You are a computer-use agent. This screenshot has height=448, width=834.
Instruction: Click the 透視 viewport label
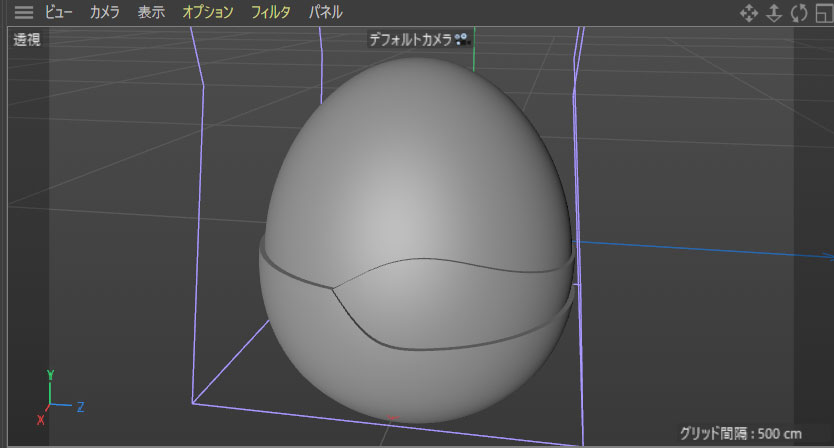26,40
